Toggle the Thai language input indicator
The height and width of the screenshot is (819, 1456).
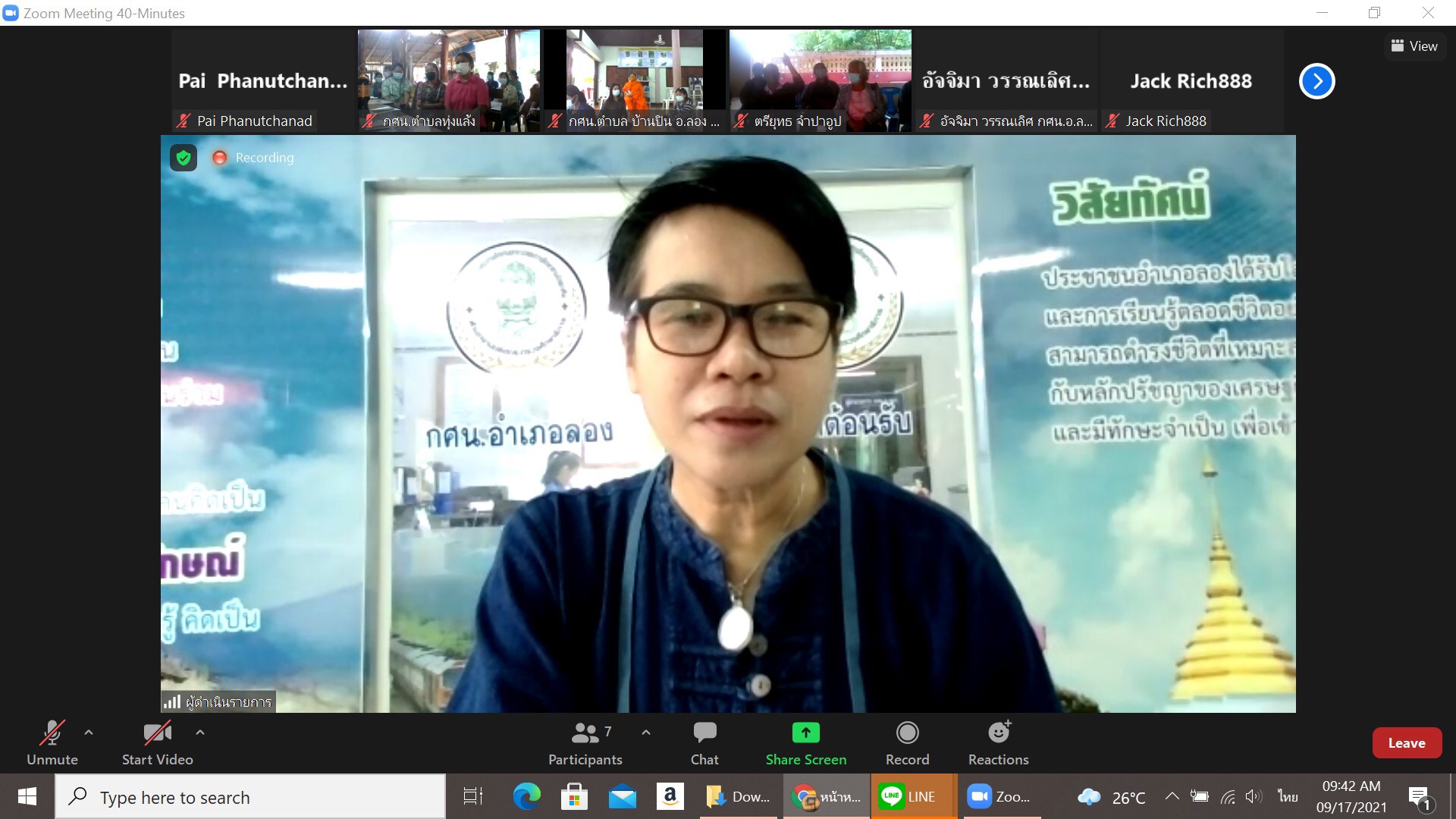coord(1288,796)
